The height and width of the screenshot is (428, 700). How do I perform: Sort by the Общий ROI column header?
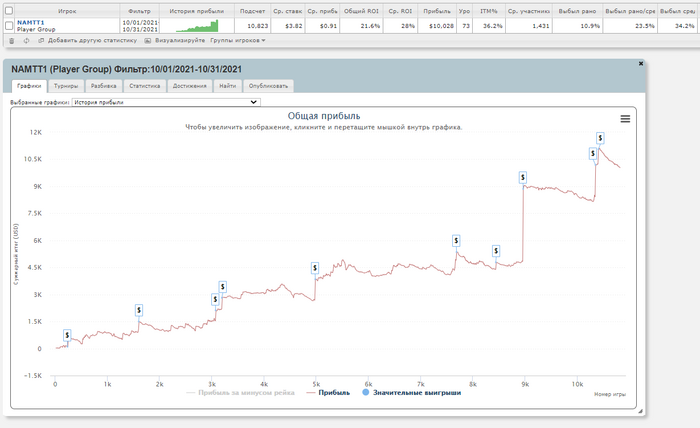point(361,11)
